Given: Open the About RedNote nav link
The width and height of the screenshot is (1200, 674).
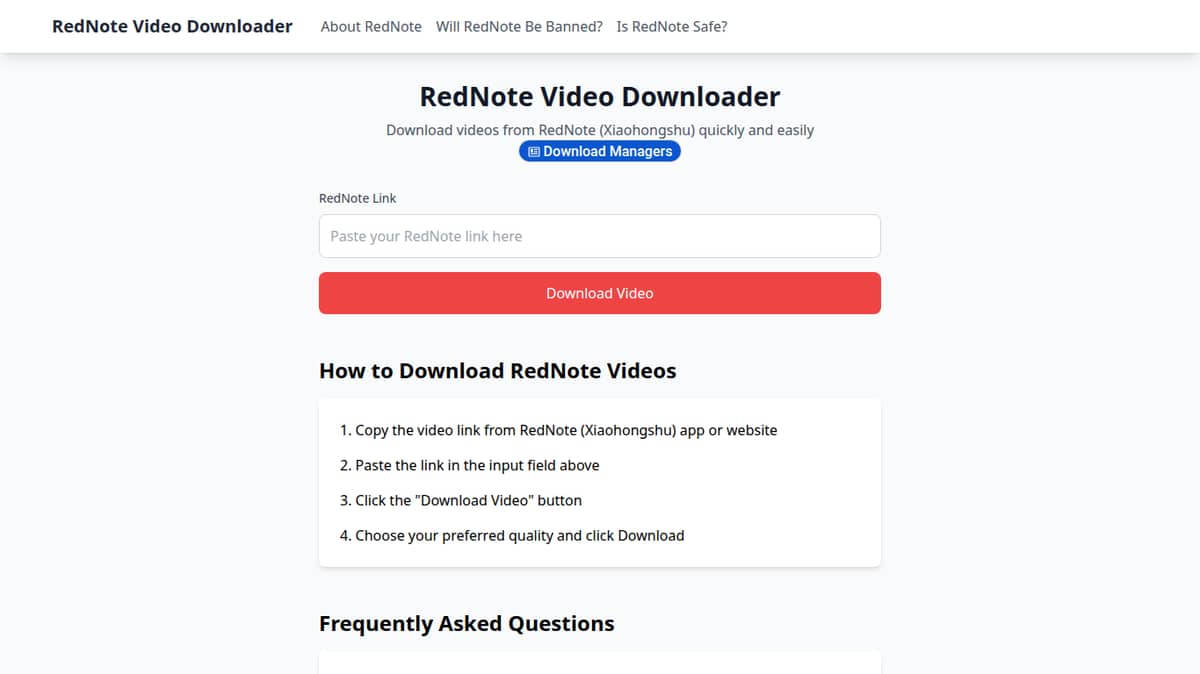Looking at the screenshot, I should (x=371, y=27).
